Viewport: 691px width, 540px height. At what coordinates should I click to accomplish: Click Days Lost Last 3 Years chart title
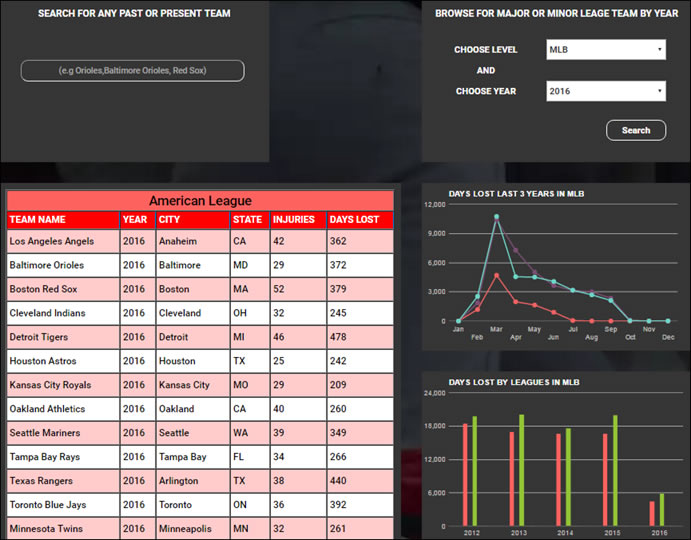[516, 194]
